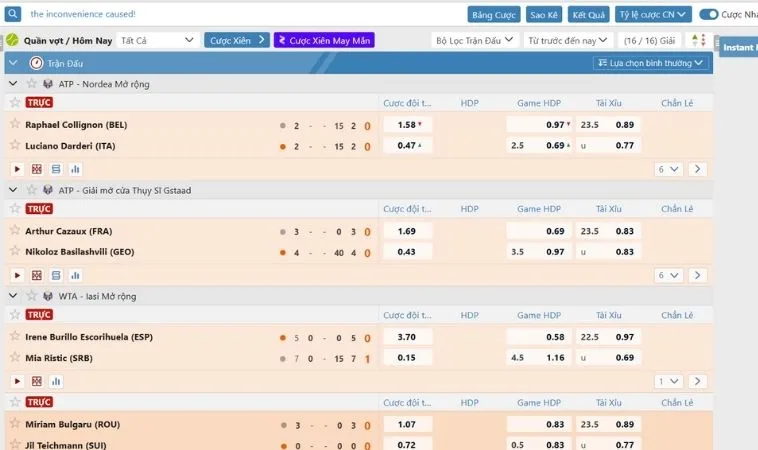The height and width of the screenshot is (450, 758).
Task: Star the Raphael Collignon (BEL) row
Action: pyautogui.click(x=15, y=124)
